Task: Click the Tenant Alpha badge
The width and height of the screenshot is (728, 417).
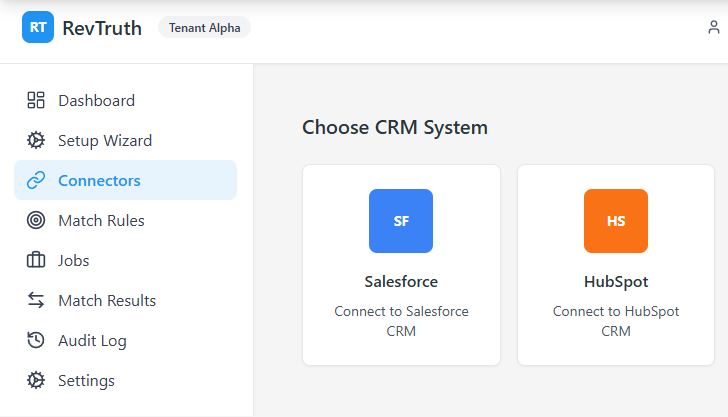Action: pyautogui.click(x=204, y=28)
